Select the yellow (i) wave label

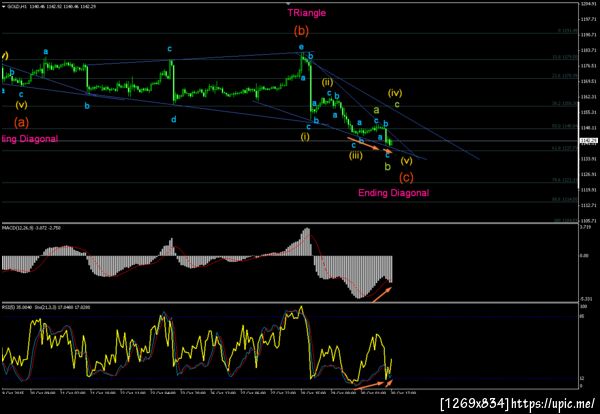tap(305, 137)
